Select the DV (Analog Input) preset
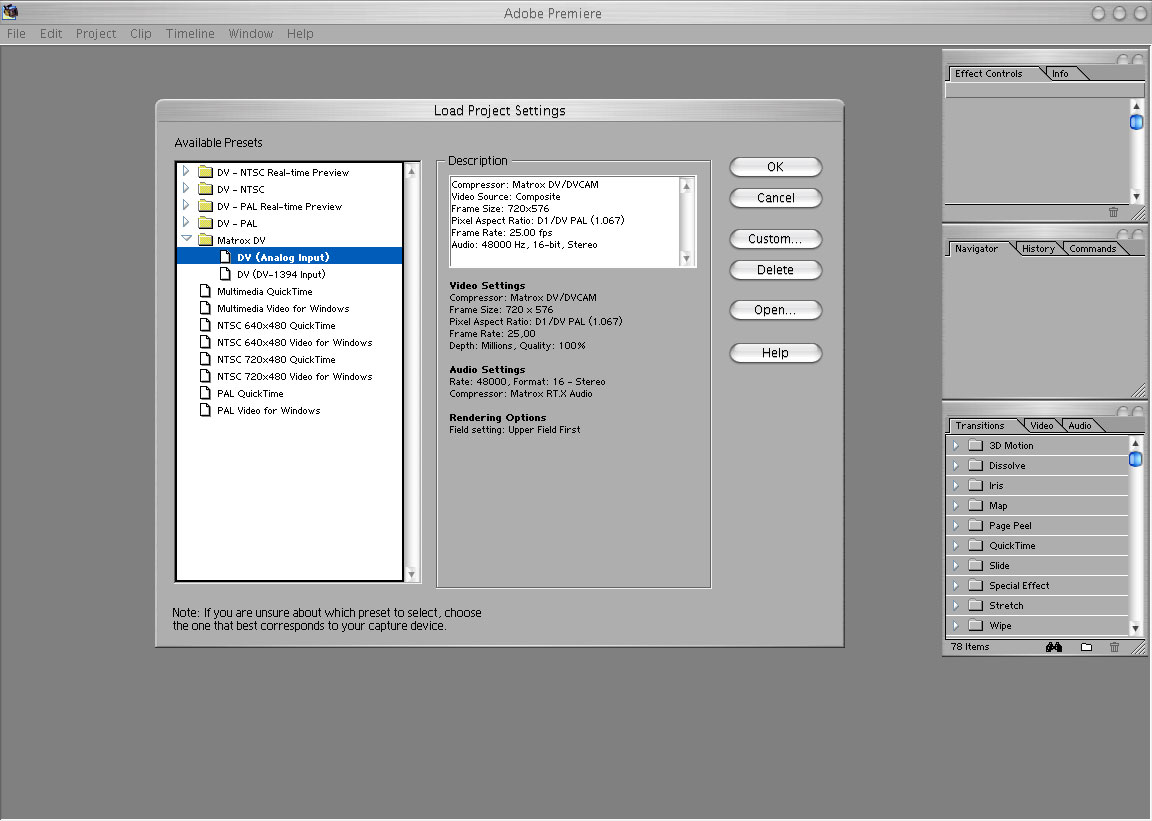Image resolution: width=1152 pixels, height=821 pixels. [289, 257]
